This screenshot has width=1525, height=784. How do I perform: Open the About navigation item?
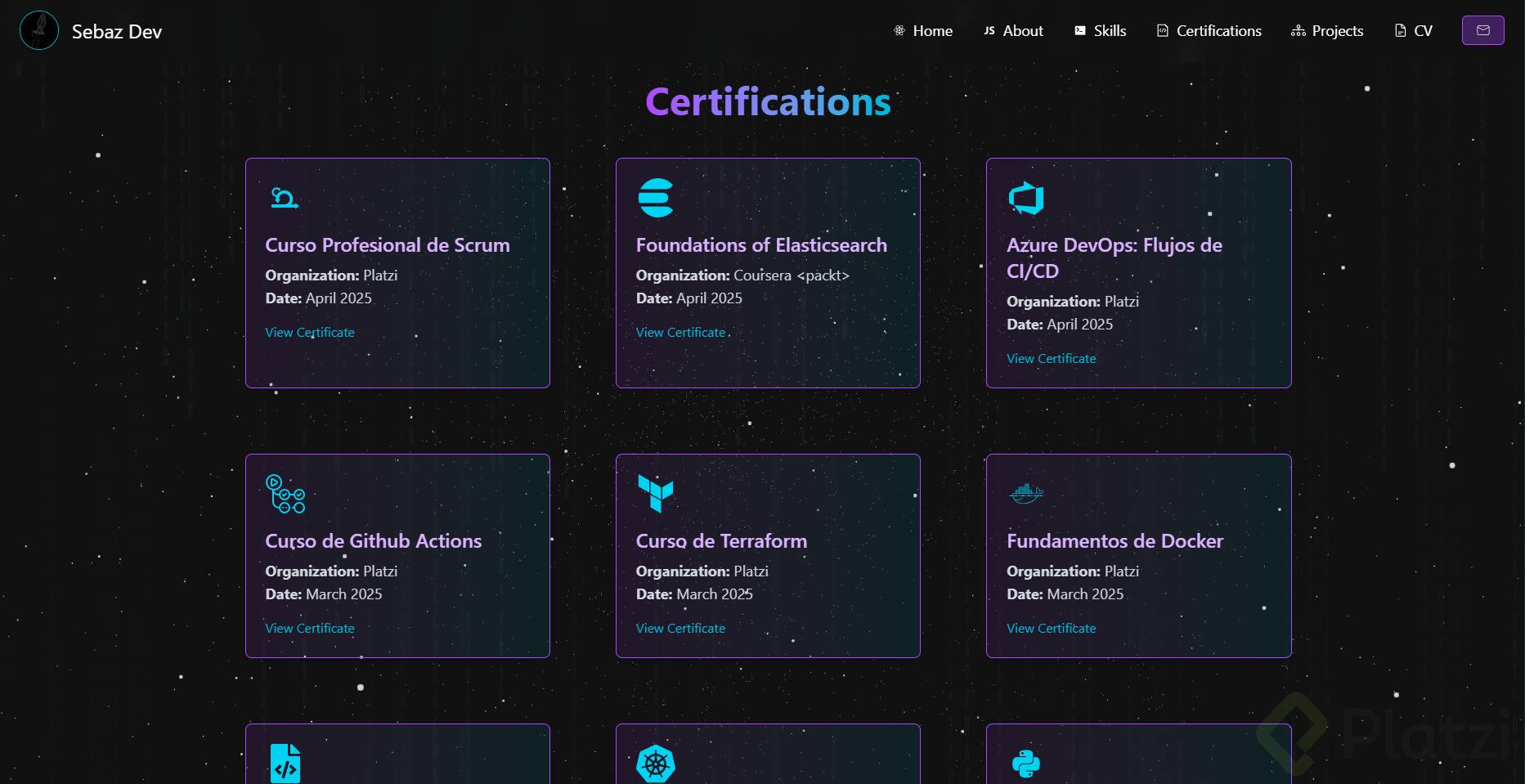1013,31
